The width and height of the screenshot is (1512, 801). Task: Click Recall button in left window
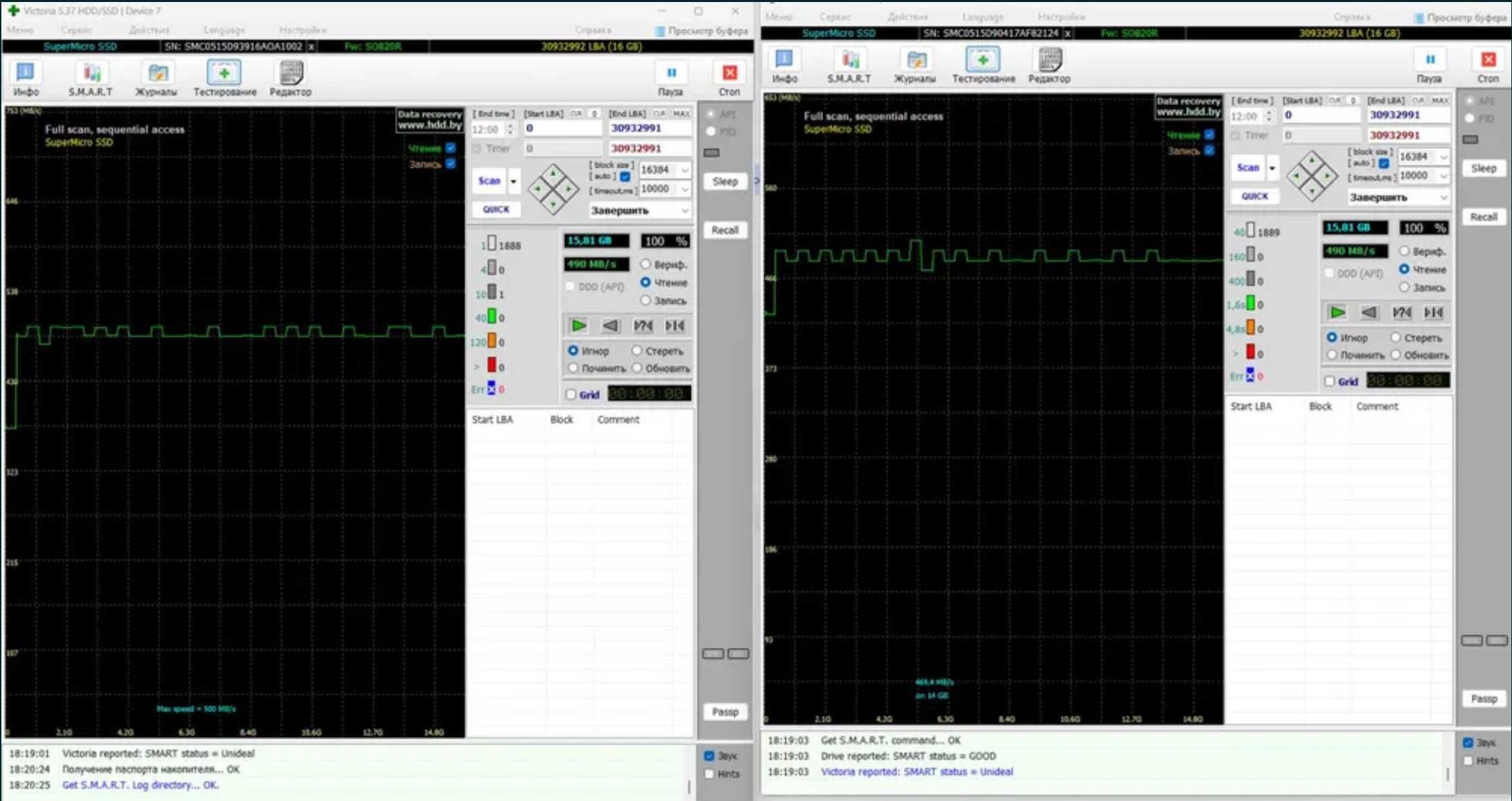tap(725, 230)
